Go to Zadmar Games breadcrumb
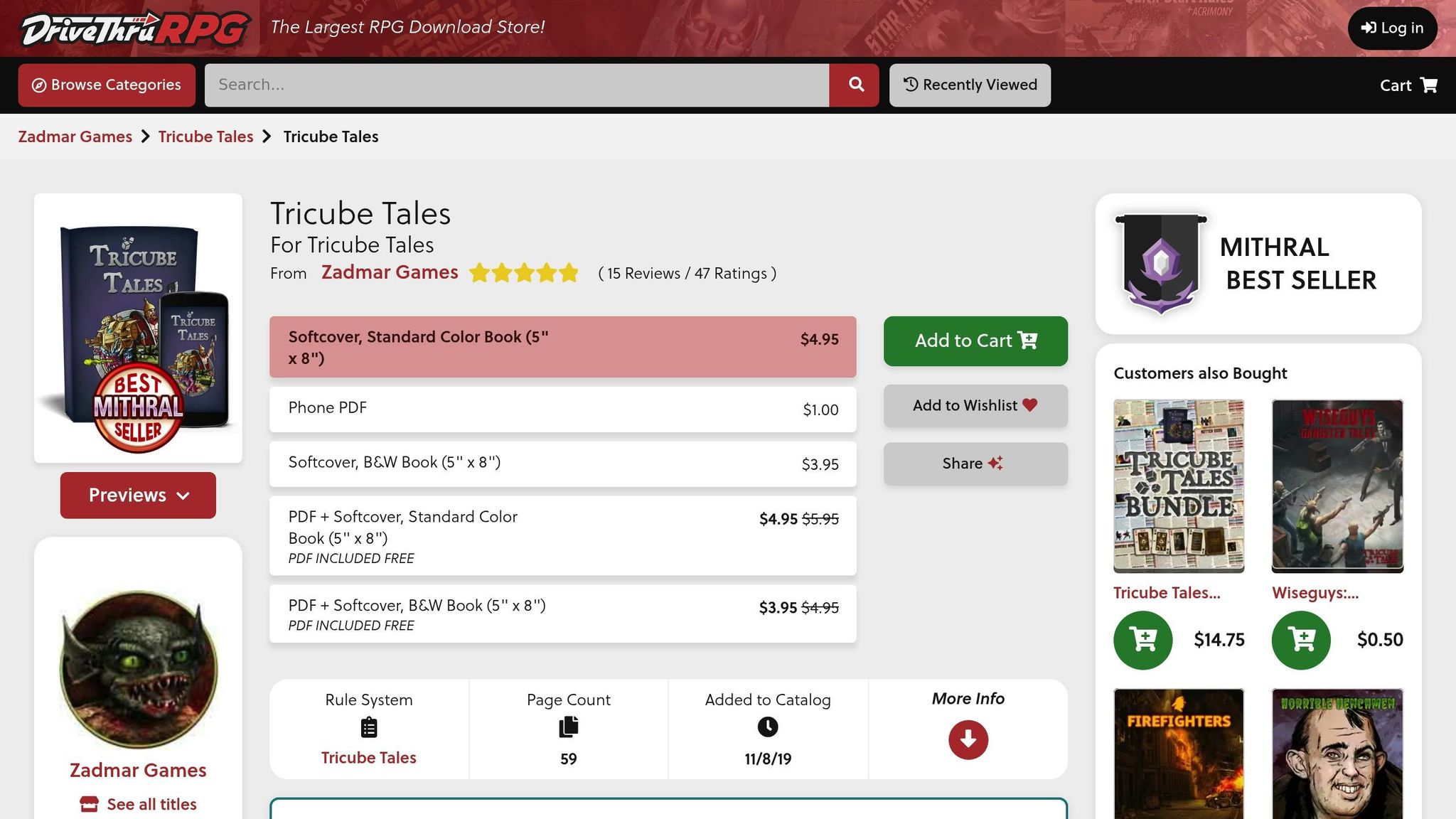Image resolution: width=1456 pixels, height=819 pixels. point(75,136)
